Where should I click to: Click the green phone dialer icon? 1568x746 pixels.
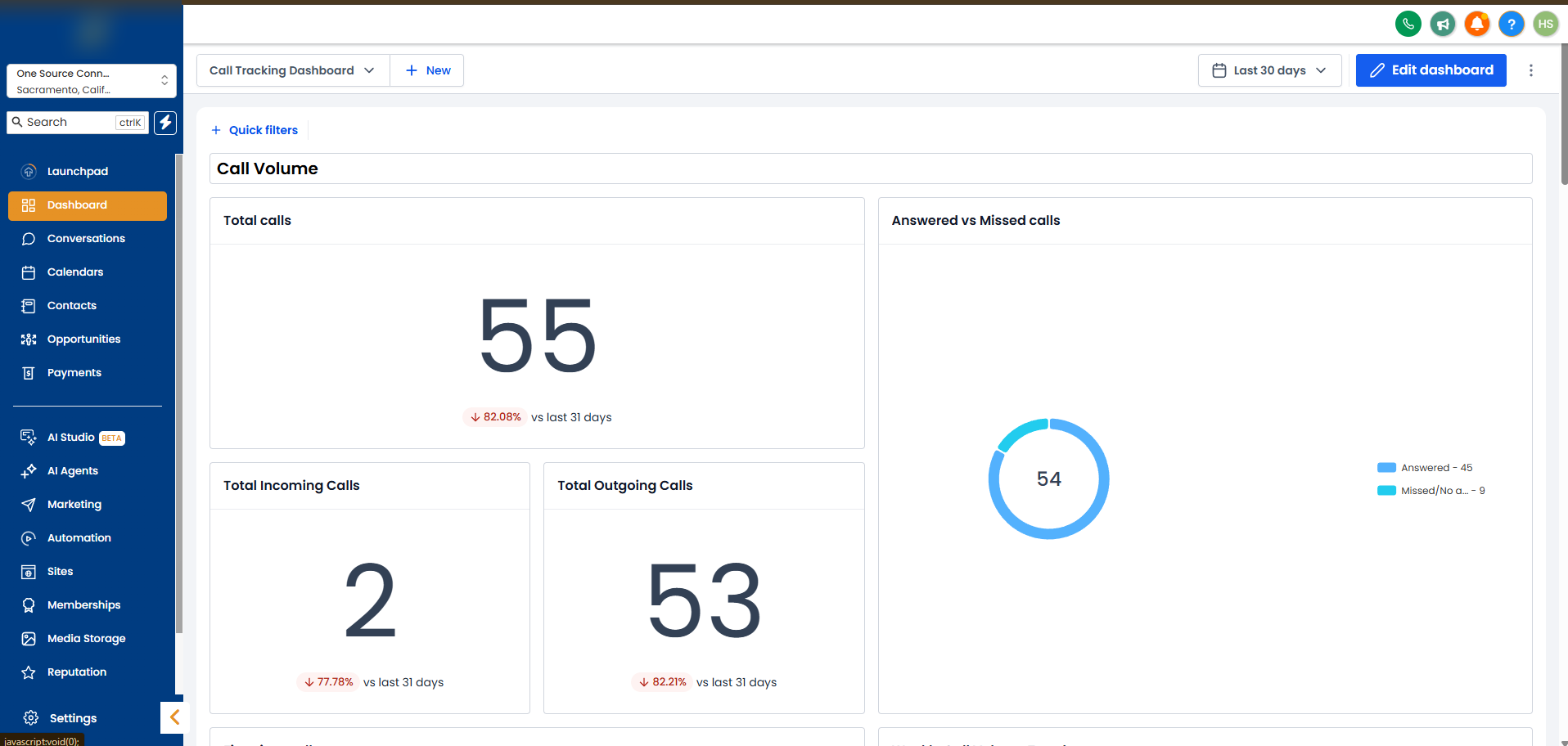[x=1408, y=24]
